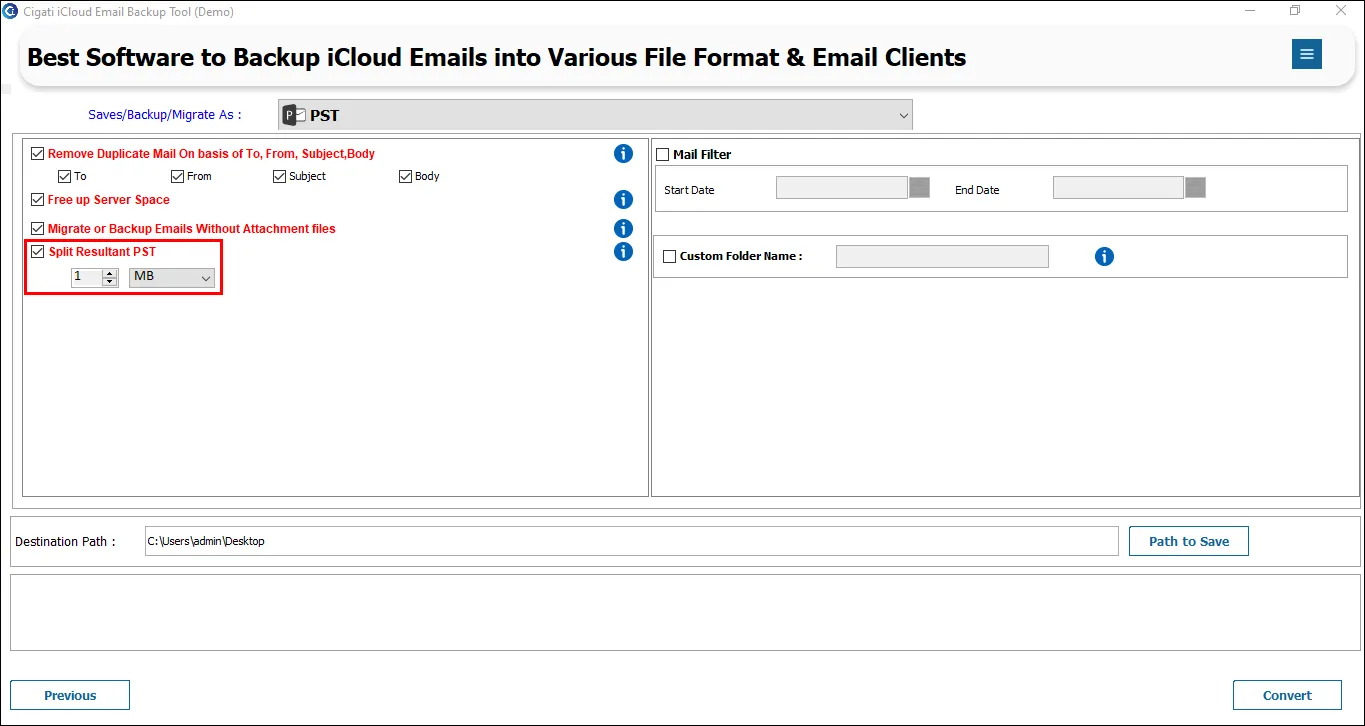Click the Custom Folder Name text field
The image size is (1365, 726).
(942, 257)
